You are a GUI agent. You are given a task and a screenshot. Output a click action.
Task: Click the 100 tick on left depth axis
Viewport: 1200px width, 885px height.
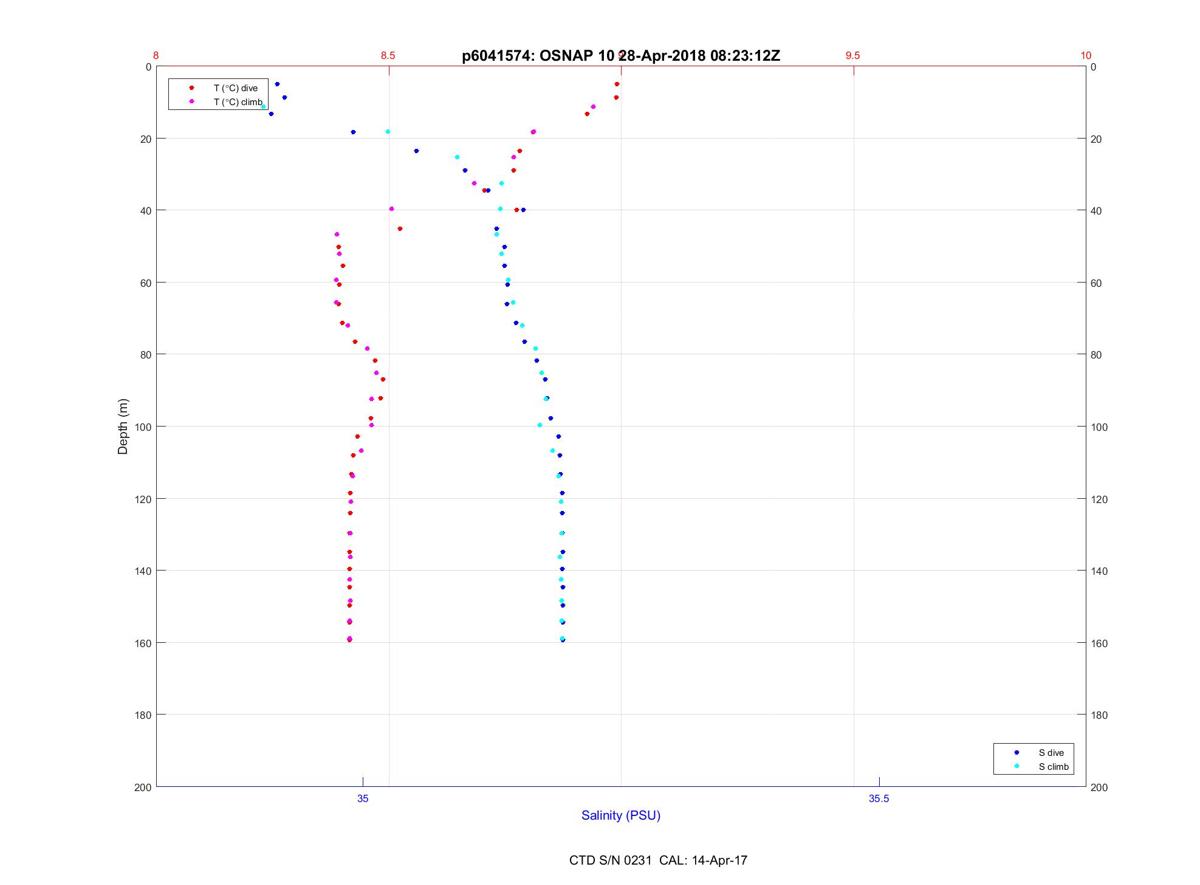coord(142,427)
